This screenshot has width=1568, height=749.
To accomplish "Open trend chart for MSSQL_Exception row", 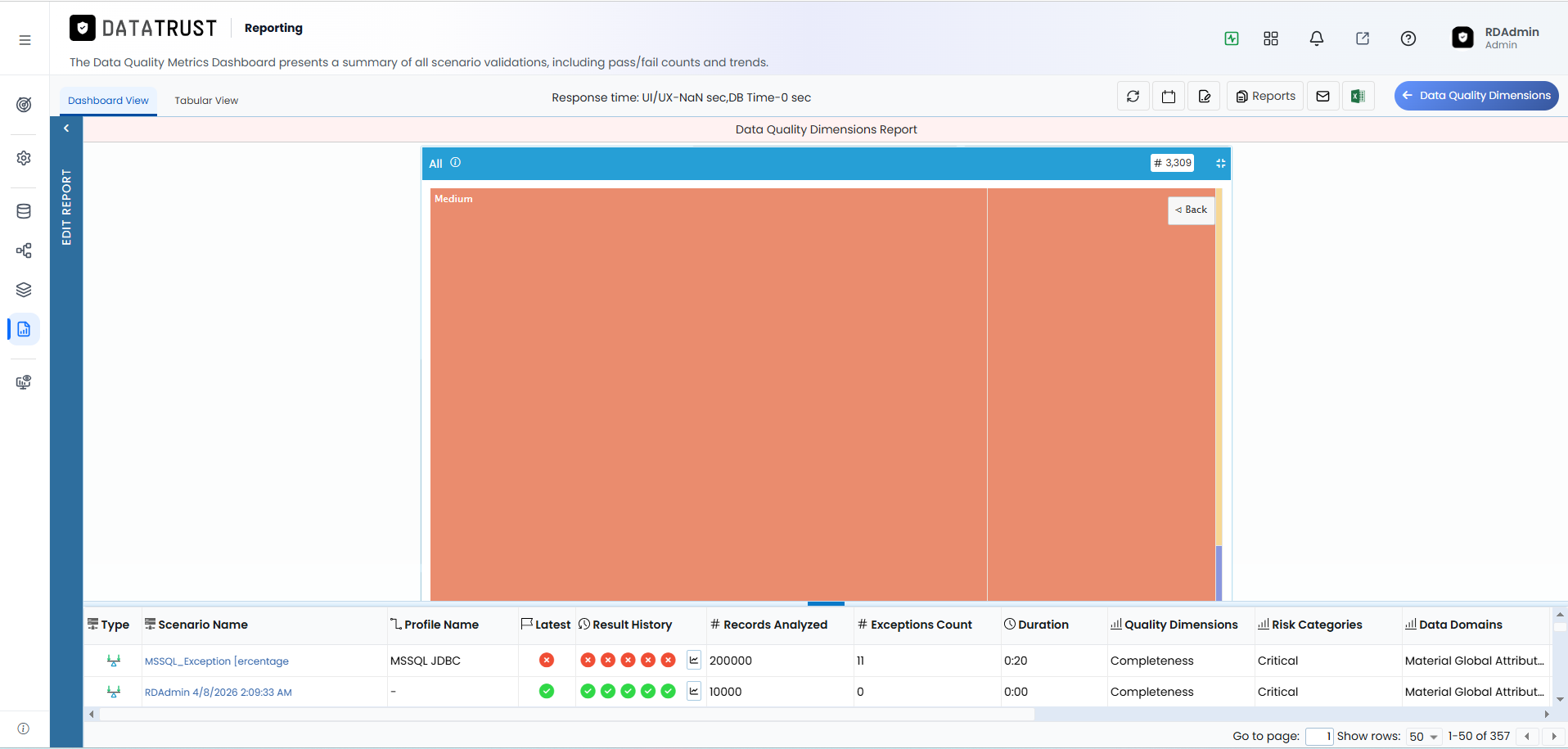I will (693, 661).
